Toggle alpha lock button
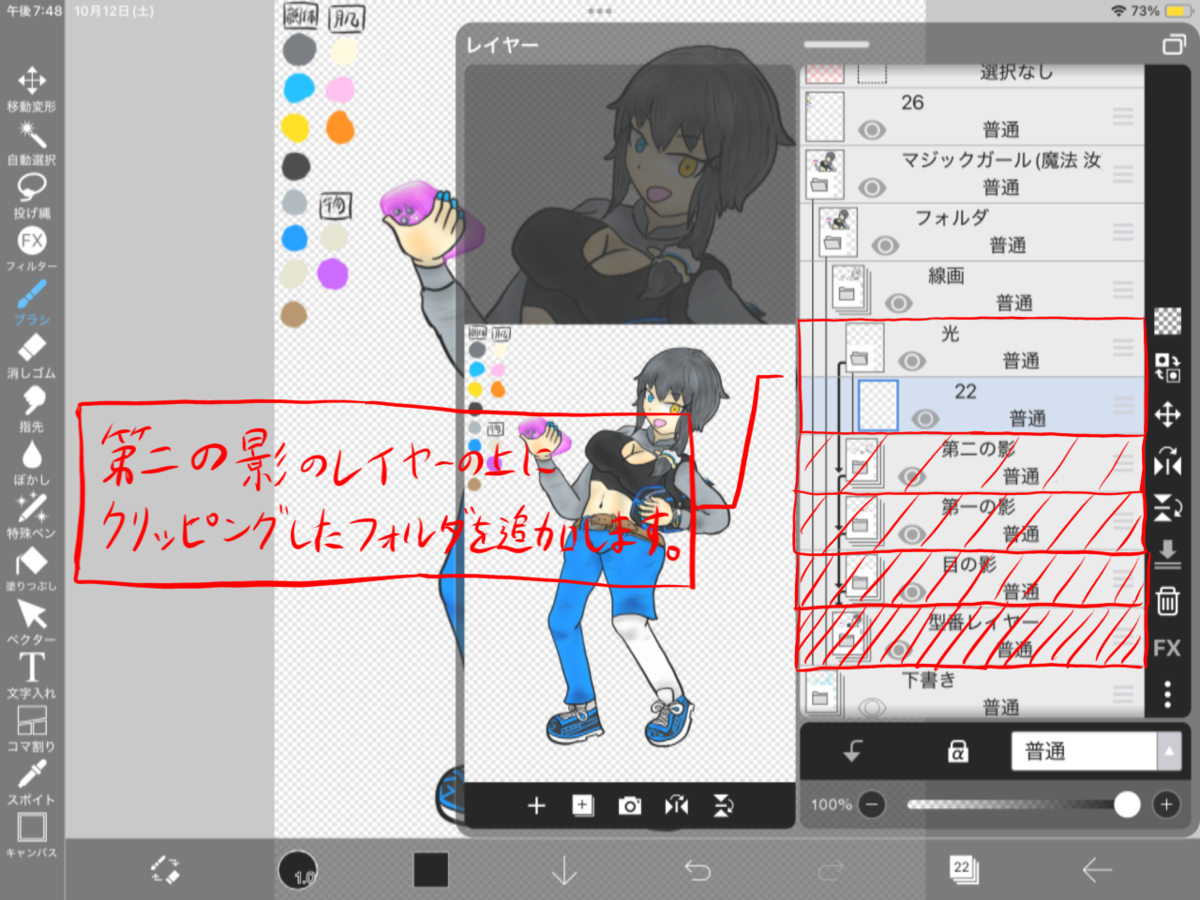Viewport: 1200px width, 900px height. tap(957, 753)
